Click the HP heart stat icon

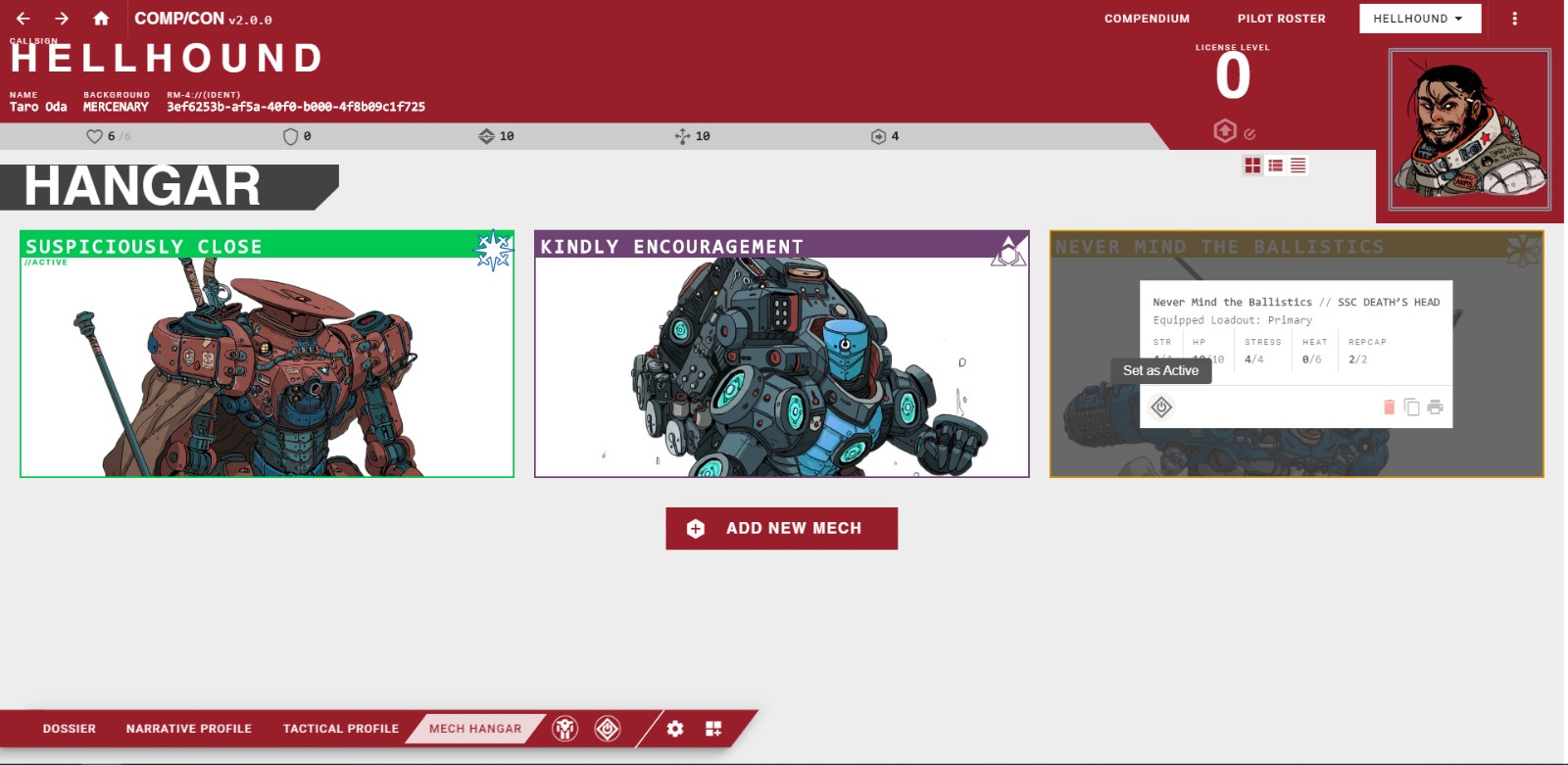(94, 136)
